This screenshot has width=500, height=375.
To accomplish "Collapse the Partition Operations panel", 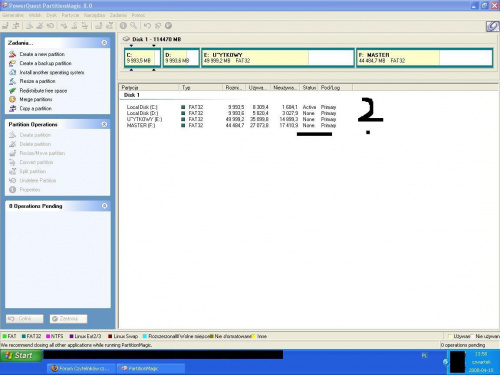I will tap(104, 124).
